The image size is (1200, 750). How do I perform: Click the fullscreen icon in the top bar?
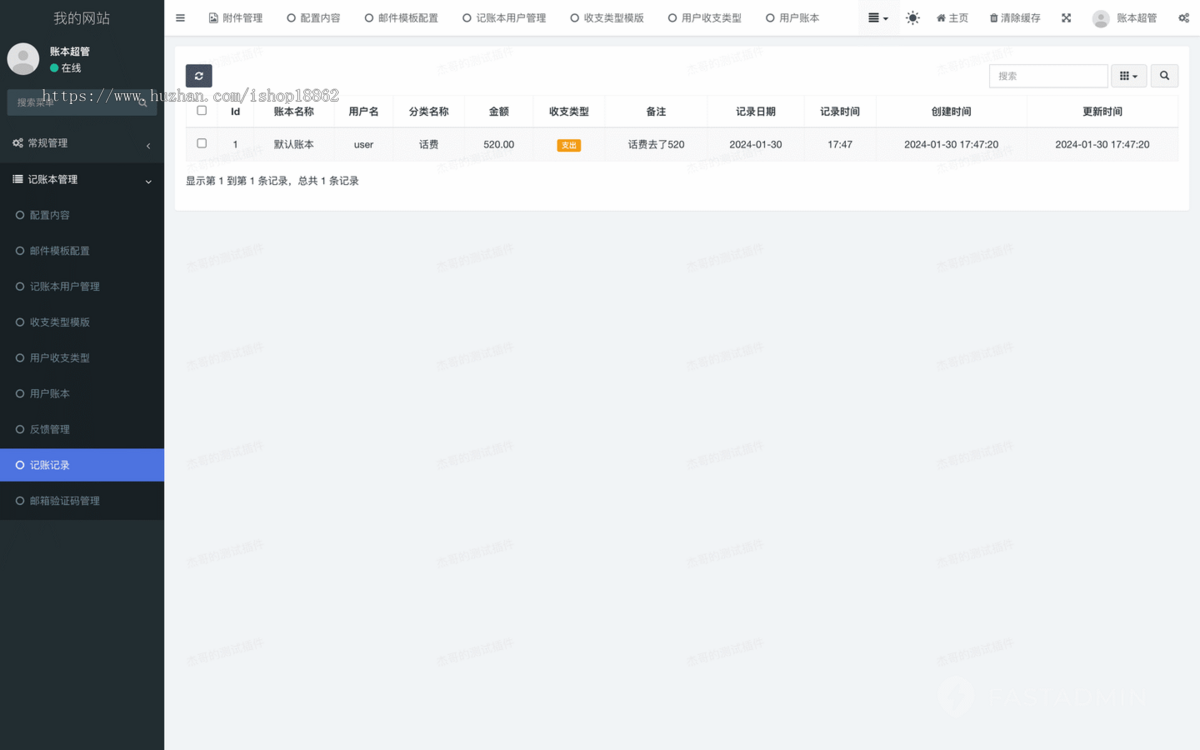[1066, 17]
